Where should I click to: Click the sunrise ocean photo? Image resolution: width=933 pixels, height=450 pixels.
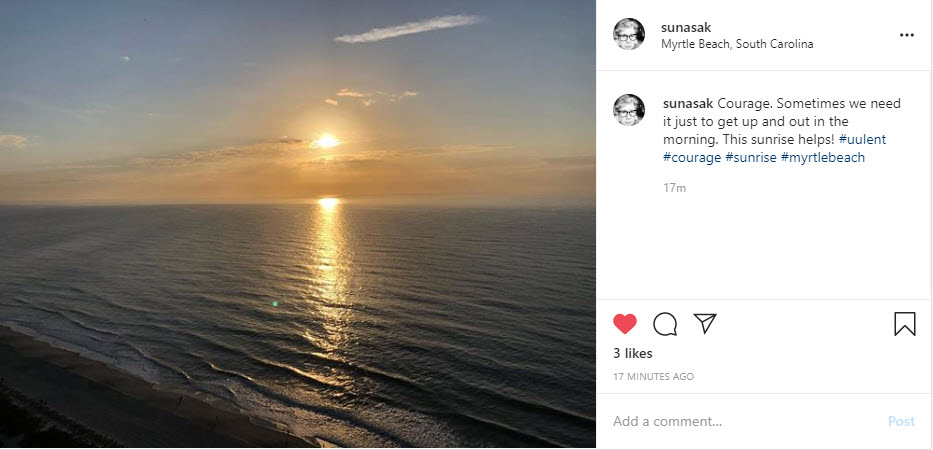click(x=298, y=224)
